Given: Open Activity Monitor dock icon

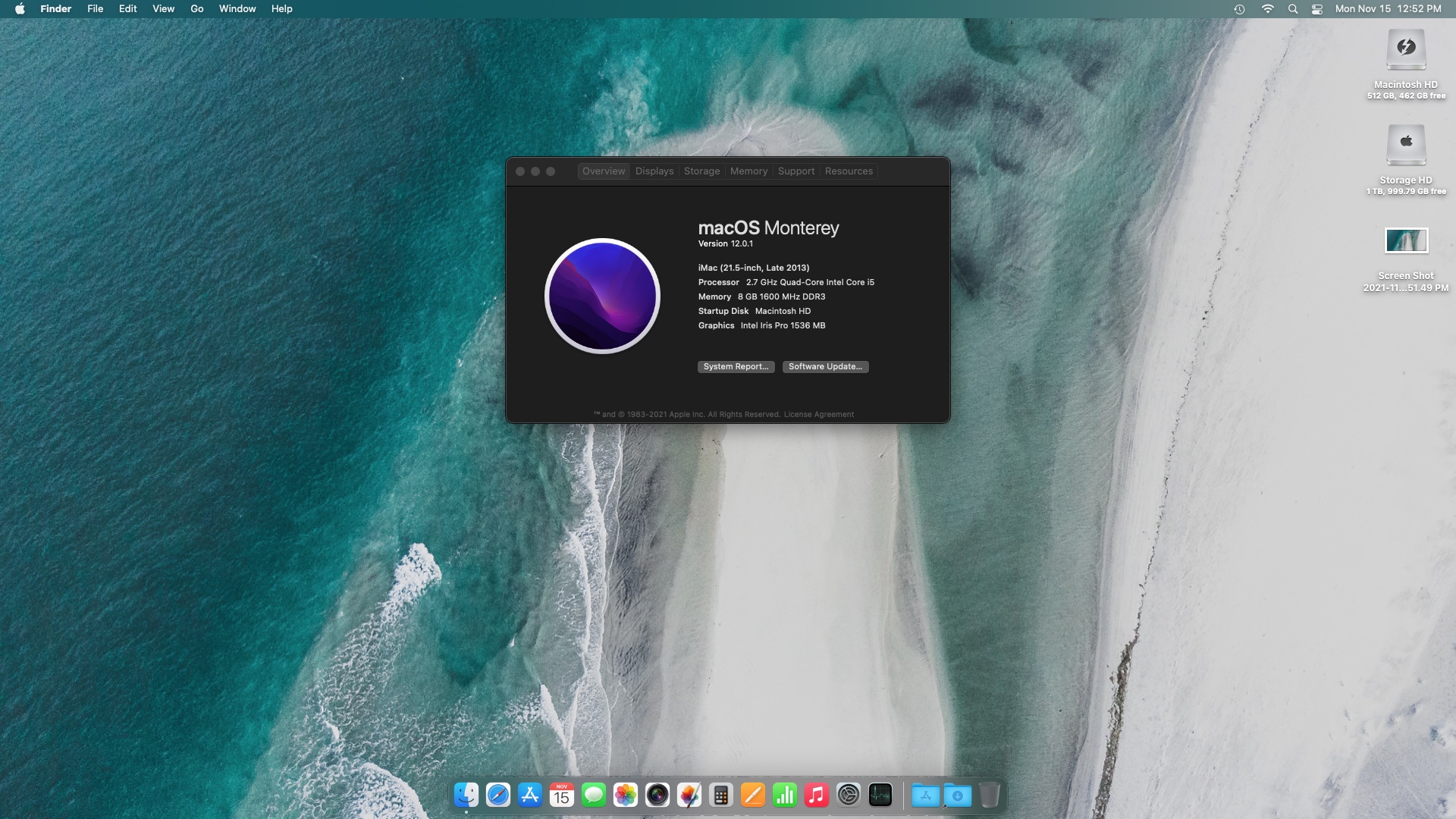Looking at the screenshot, I should 880,795.
